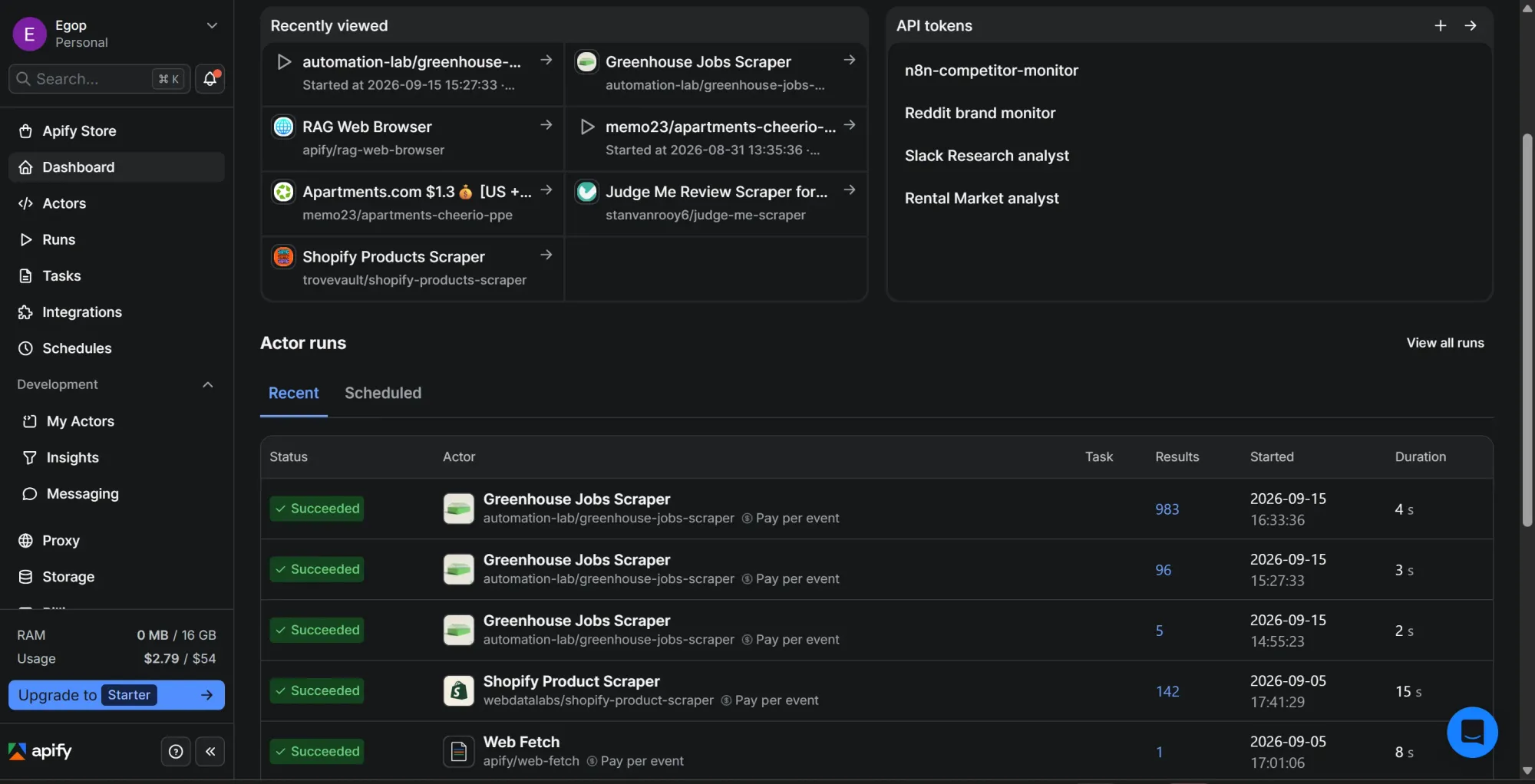The height and width of the screenshot is (784, 1535).
Task: Click the page vertical scrollbar
Action: pyautogui.click(x=1527, y=330)
